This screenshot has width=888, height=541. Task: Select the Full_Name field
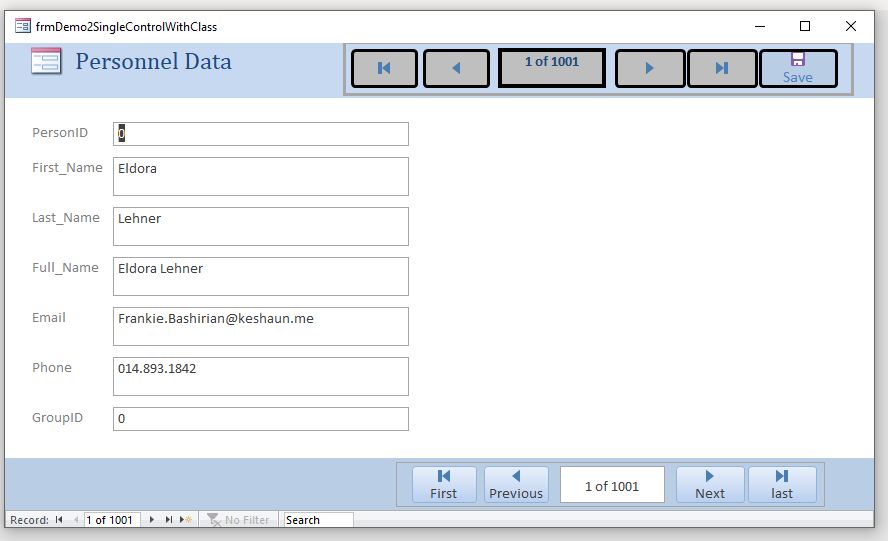pos(261,276)
